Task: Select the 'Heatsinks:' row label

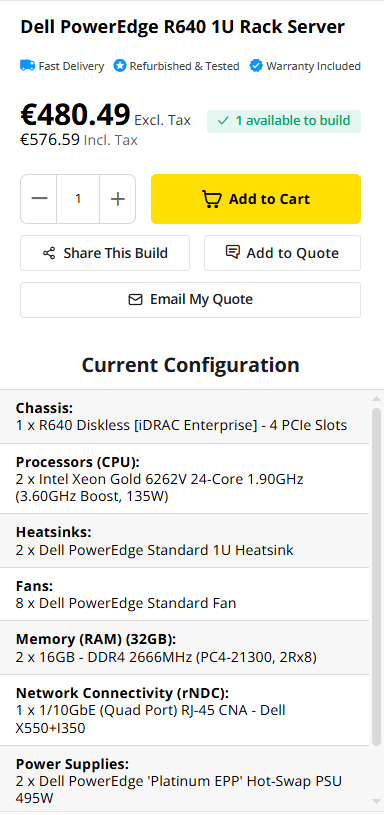Action: [54, 533]
